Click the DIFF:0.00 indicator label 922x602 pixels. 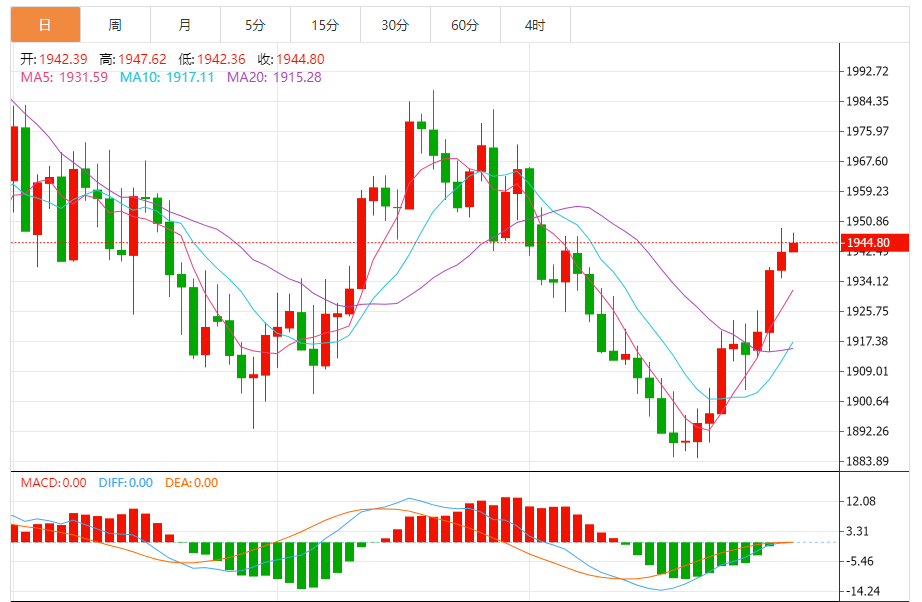click(x=126, y=483)
